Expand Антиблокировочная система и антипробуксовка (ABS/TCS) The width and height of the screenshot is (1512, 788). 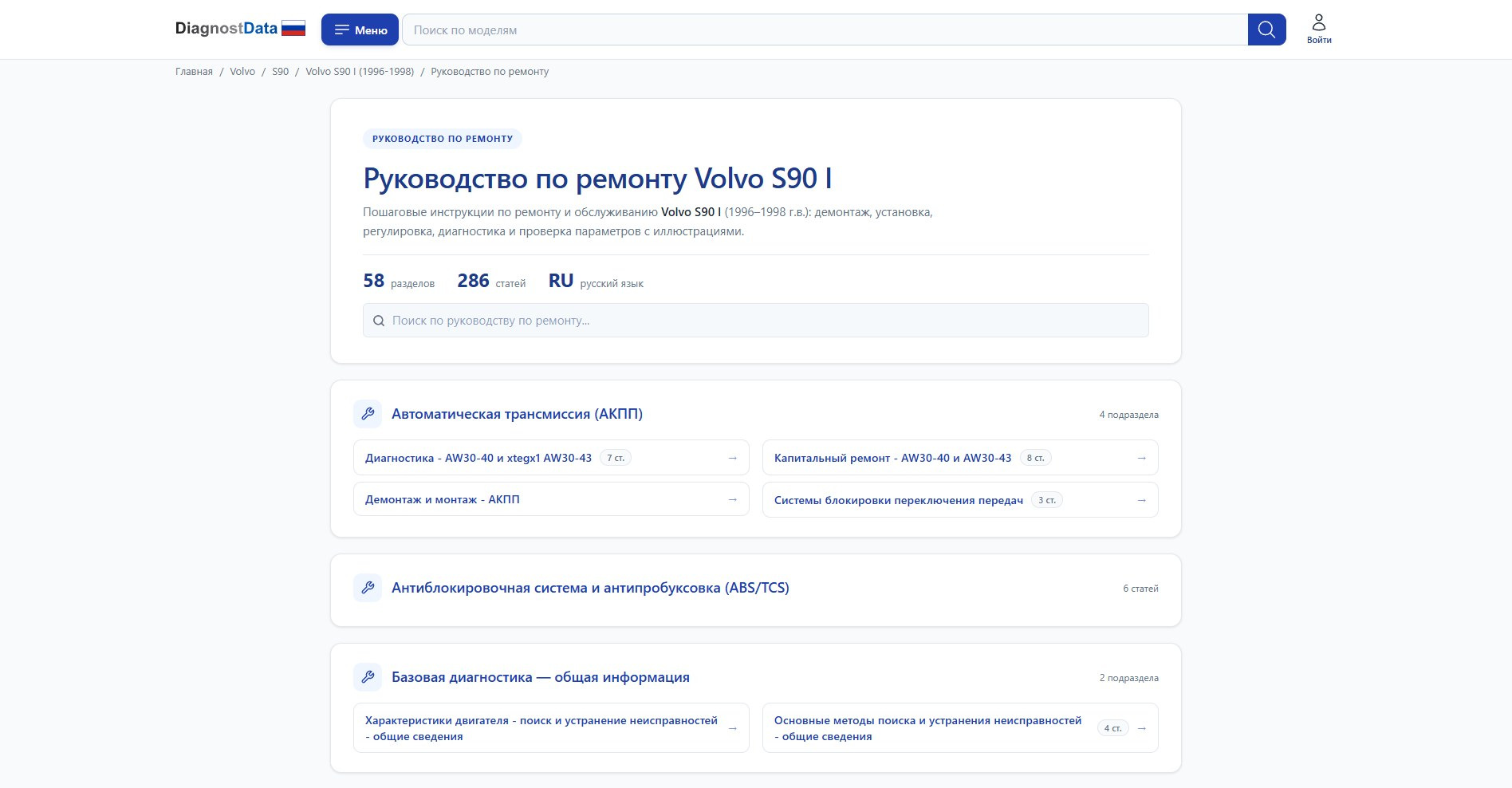[x=590, y=588]
